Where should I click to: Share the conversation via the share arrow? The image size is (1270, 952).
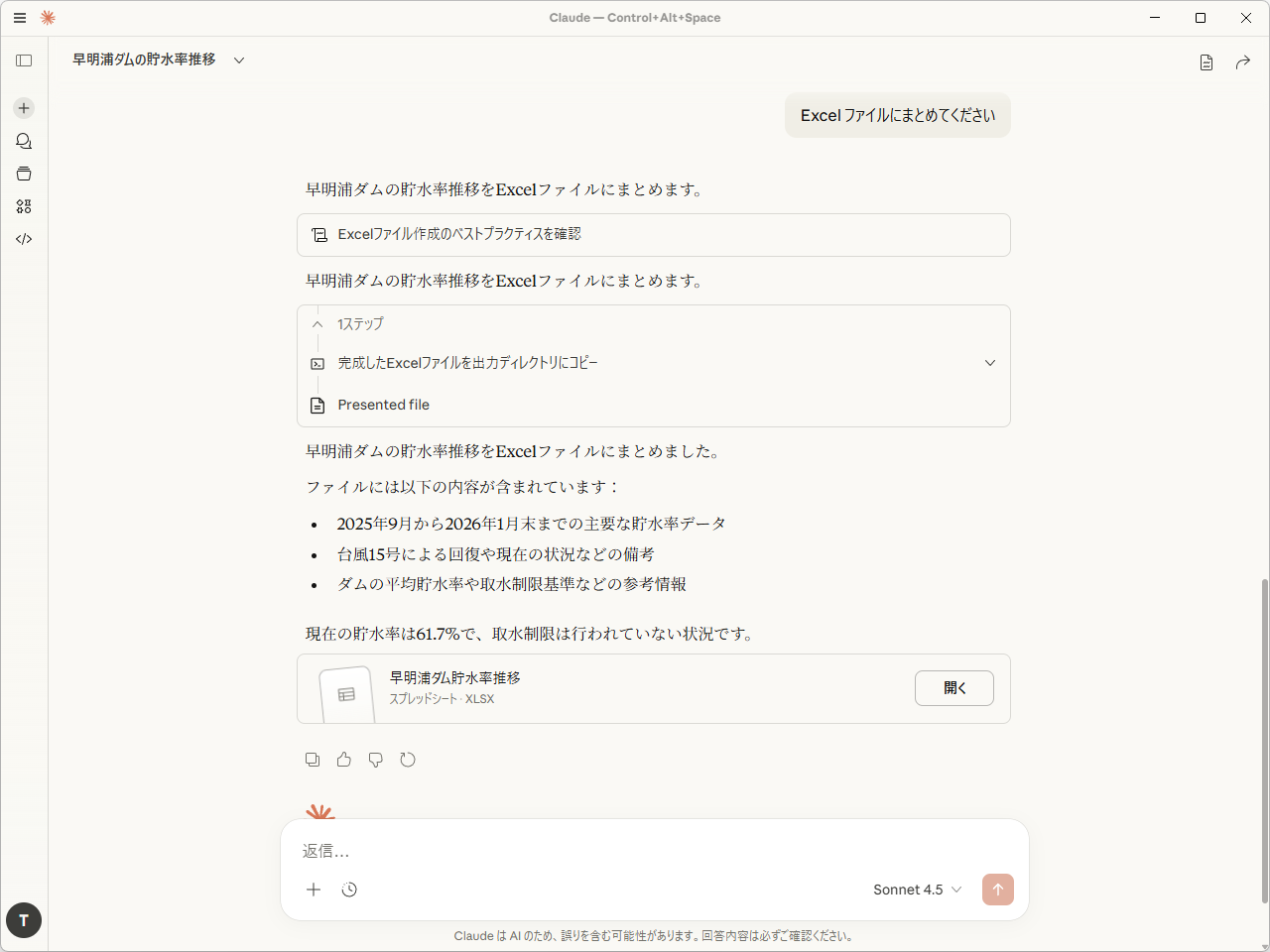pos(1242,61)
